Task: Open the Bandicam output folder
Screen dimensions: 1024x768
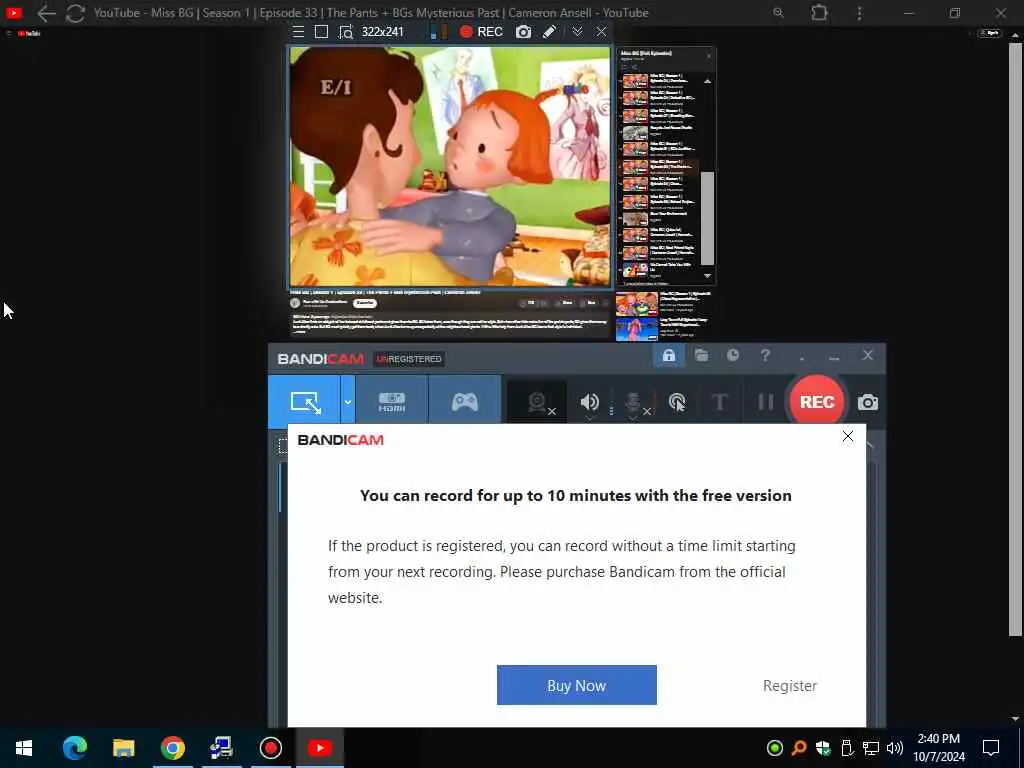Action: tap(701, 355)
